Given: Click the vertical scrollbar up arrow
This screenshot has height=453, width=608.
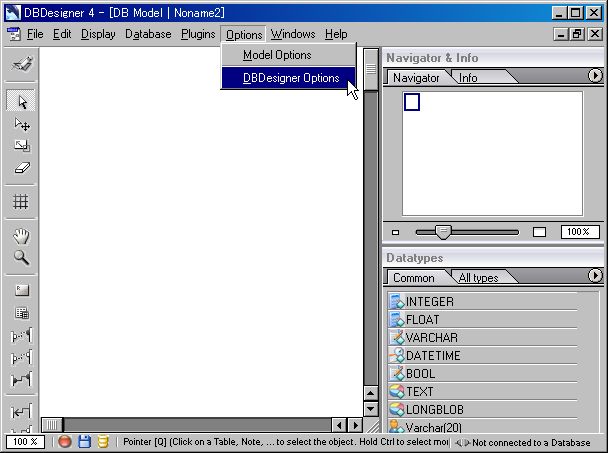Looking at the screenshot, I should tap(371, 393).
